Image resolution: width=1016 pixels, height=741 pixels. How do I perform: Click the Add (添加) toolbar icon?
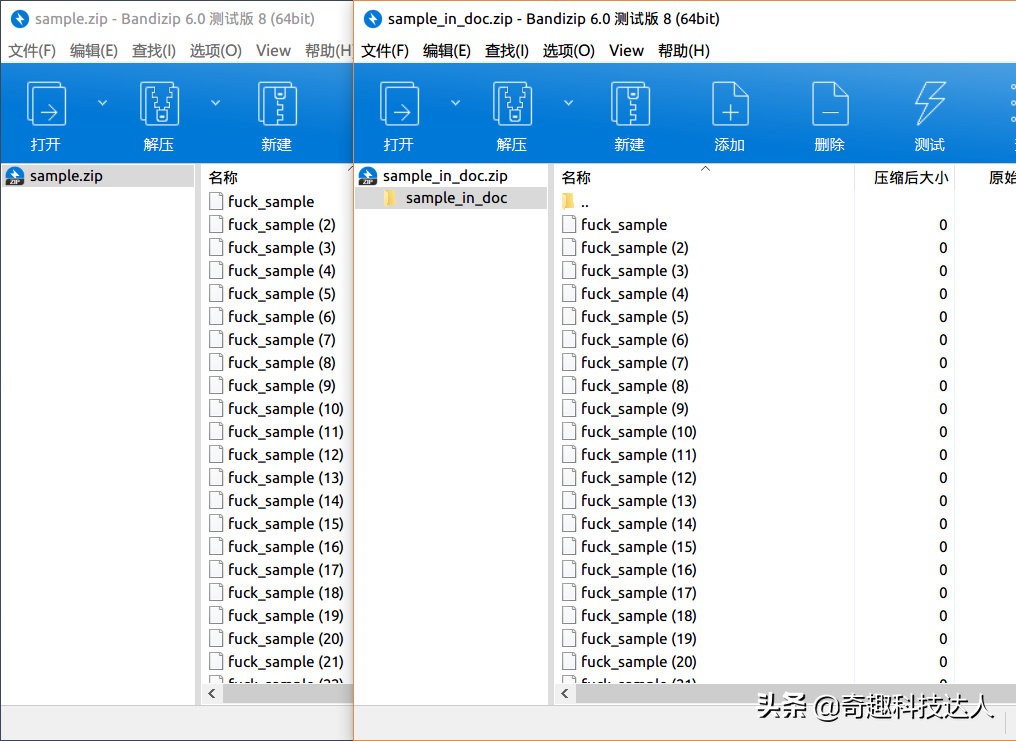(730, 104)
